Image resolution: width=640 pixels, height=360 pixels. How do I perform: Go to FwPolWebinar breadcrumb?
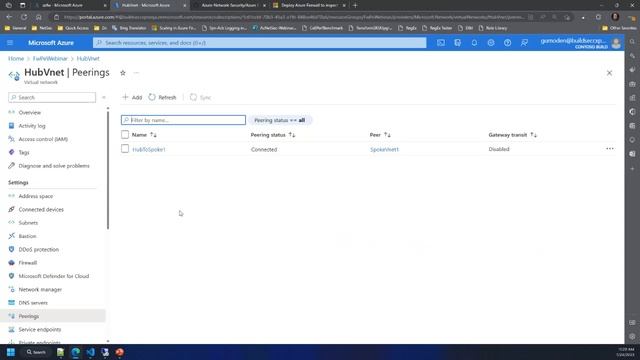point(50,58)
